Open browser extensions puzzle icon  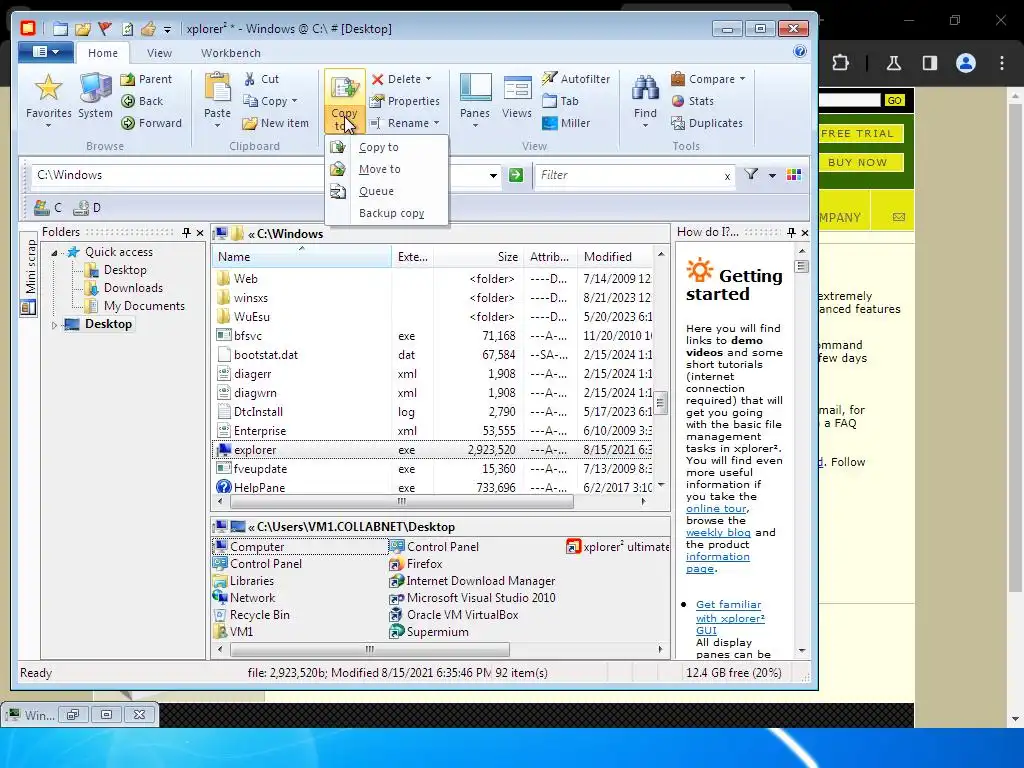click(840, 63)
